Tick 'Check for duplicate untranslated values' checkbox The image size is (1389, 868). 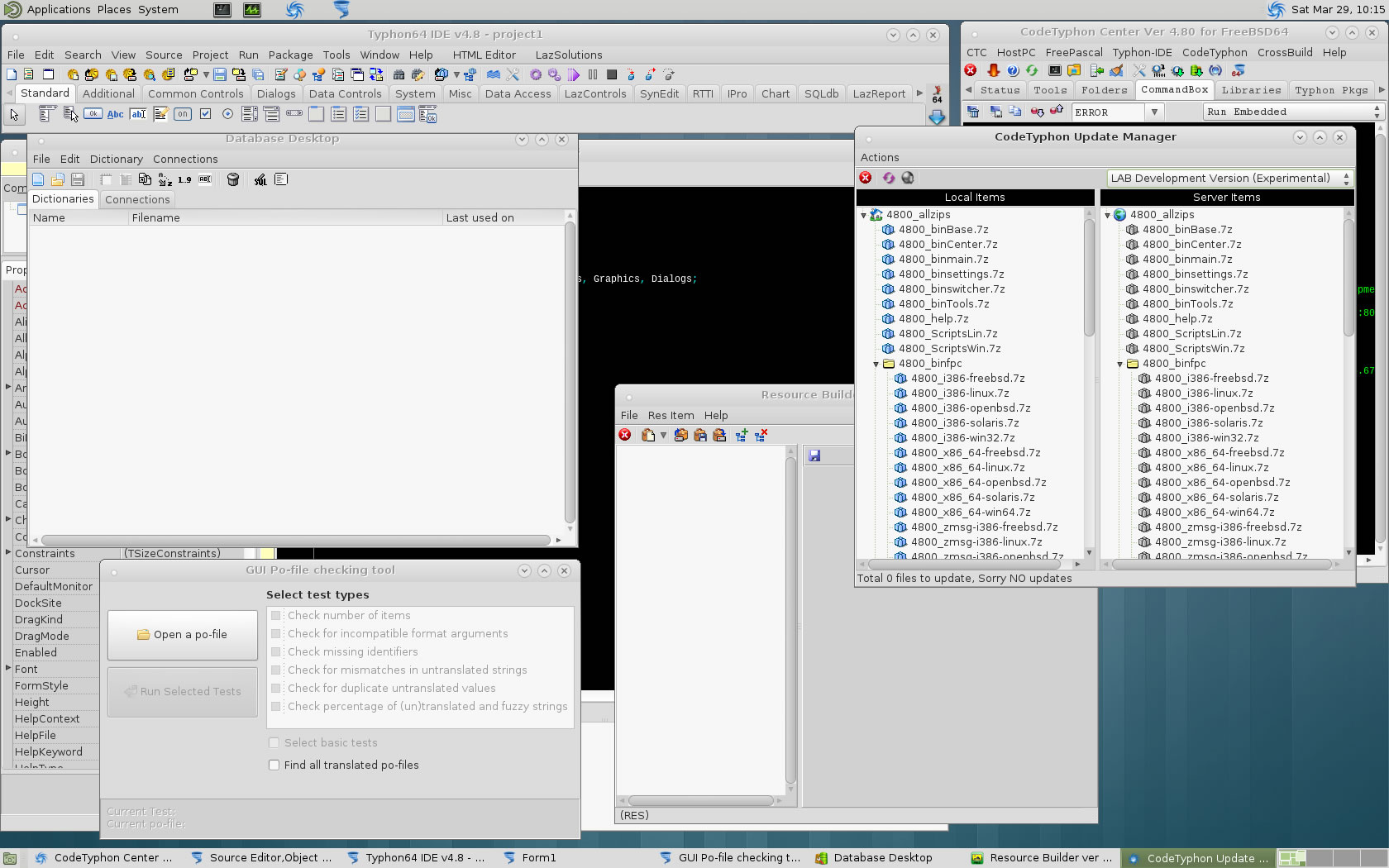point(276,689)
